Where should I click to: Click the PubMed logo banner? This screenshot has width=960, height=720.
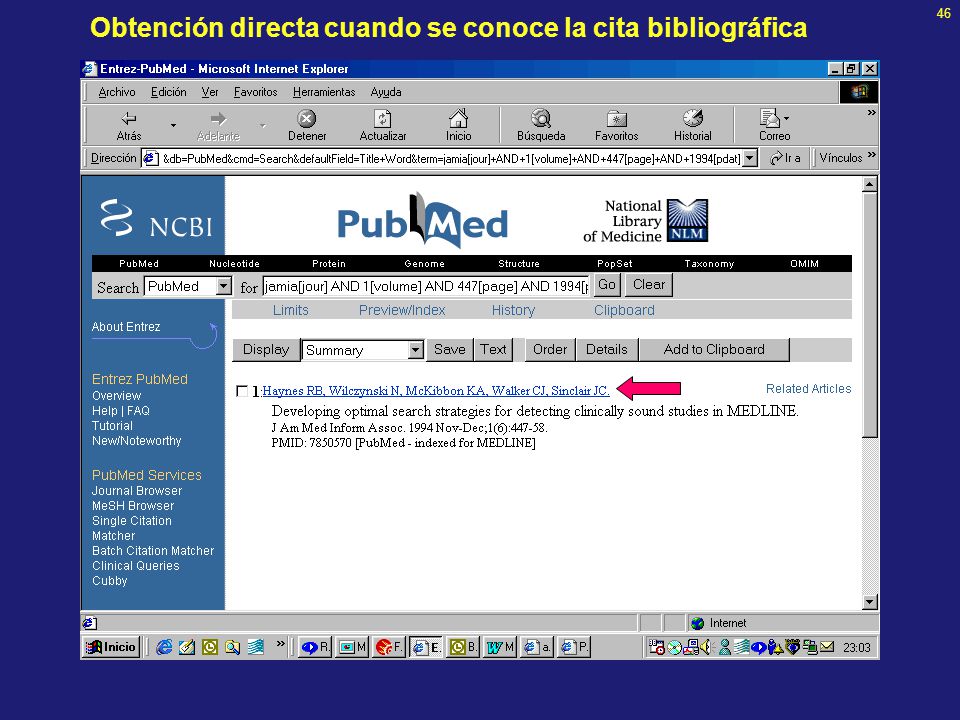(422, 221)
